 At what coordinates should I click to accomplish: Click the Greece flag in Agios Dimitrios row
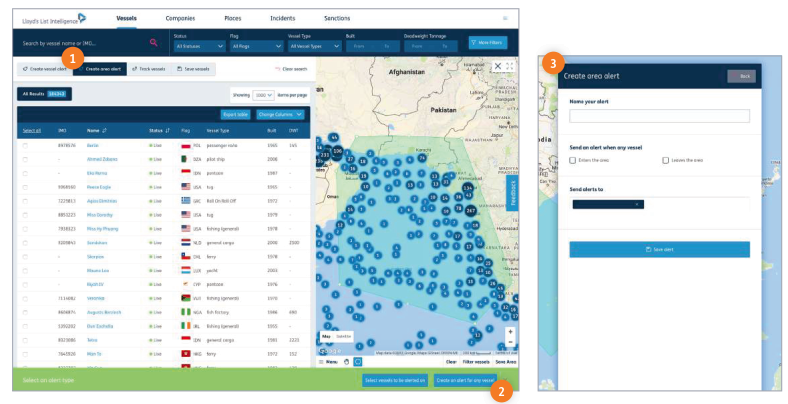tap(186, 201)
